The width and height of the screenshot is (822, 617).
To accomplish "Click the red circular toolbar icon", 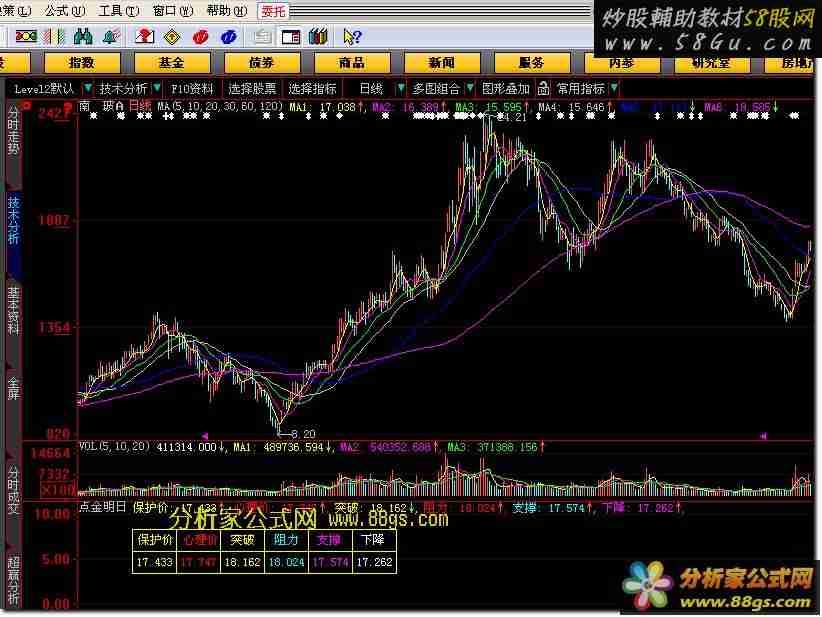I will click(x=201, y=37).
